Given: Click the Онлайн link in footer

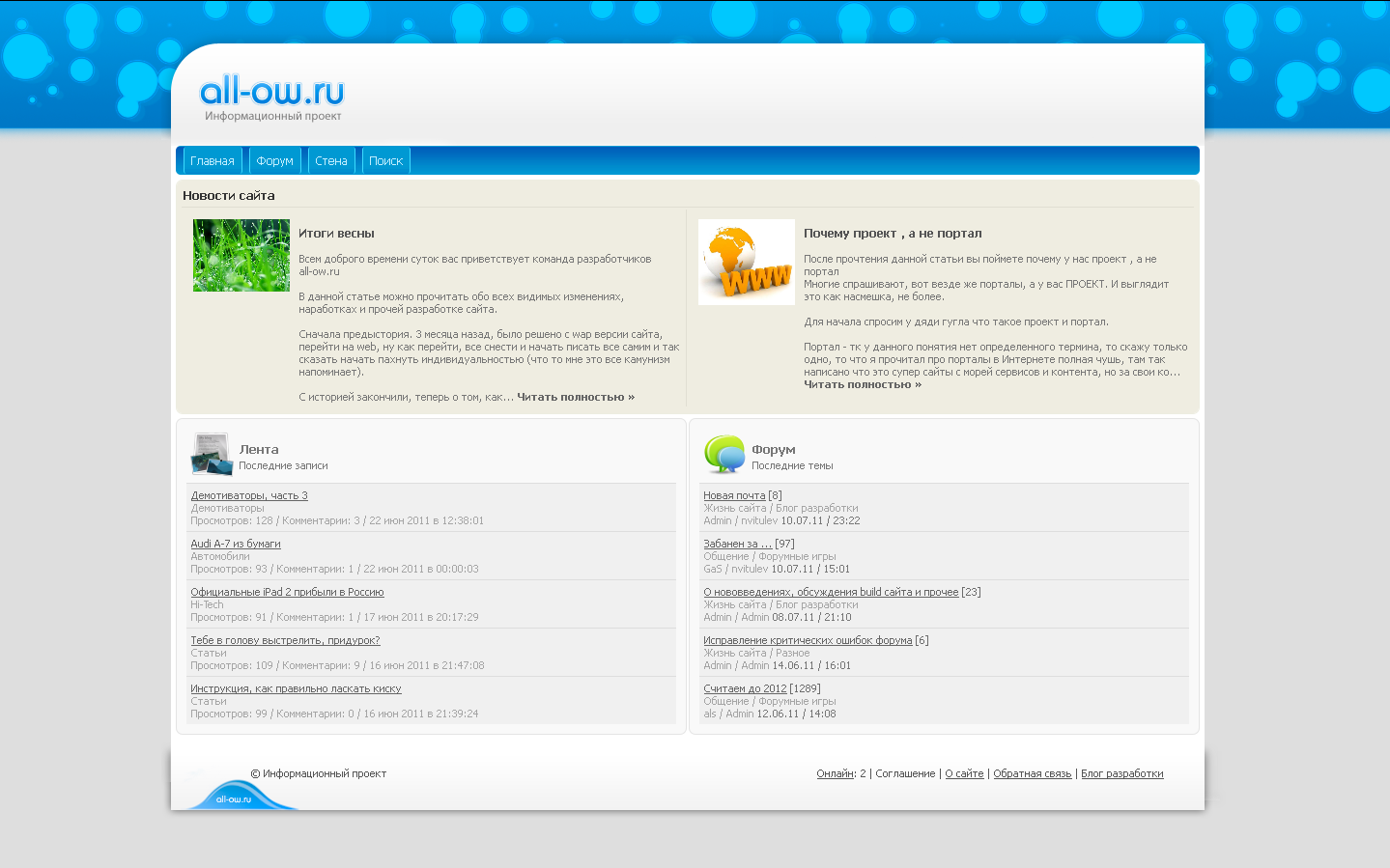Looking at the screenshot, I should (835, 773).
